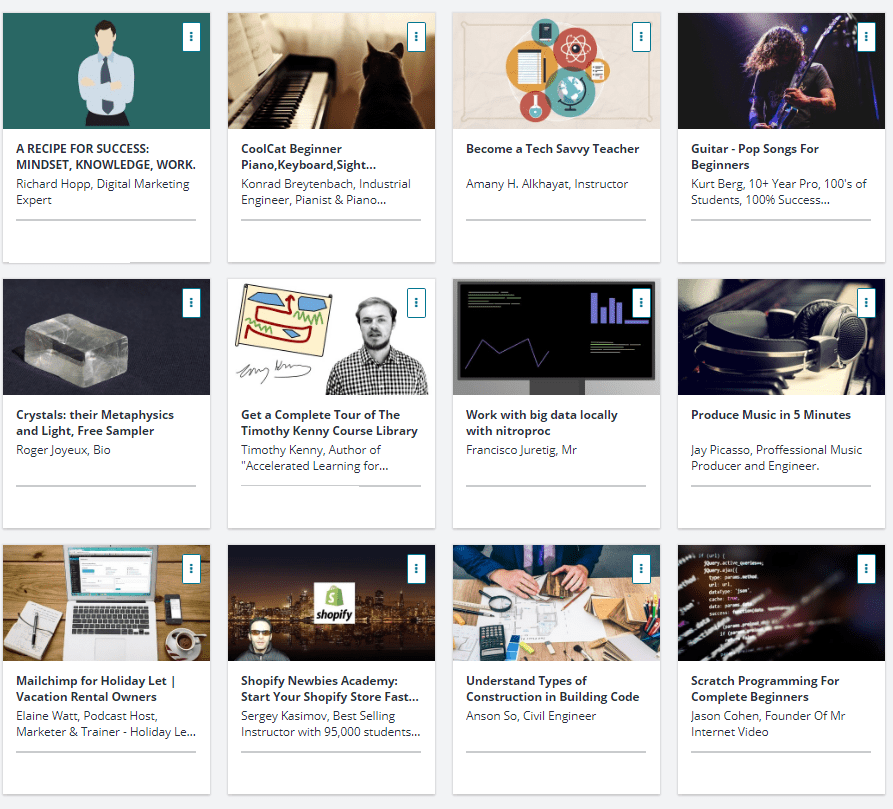Image resolution: width=893 pixels, height=809 pixels.
Task: Open three-dot menu on Crystals Metaphysics card
Action: [x=192, y=303]
